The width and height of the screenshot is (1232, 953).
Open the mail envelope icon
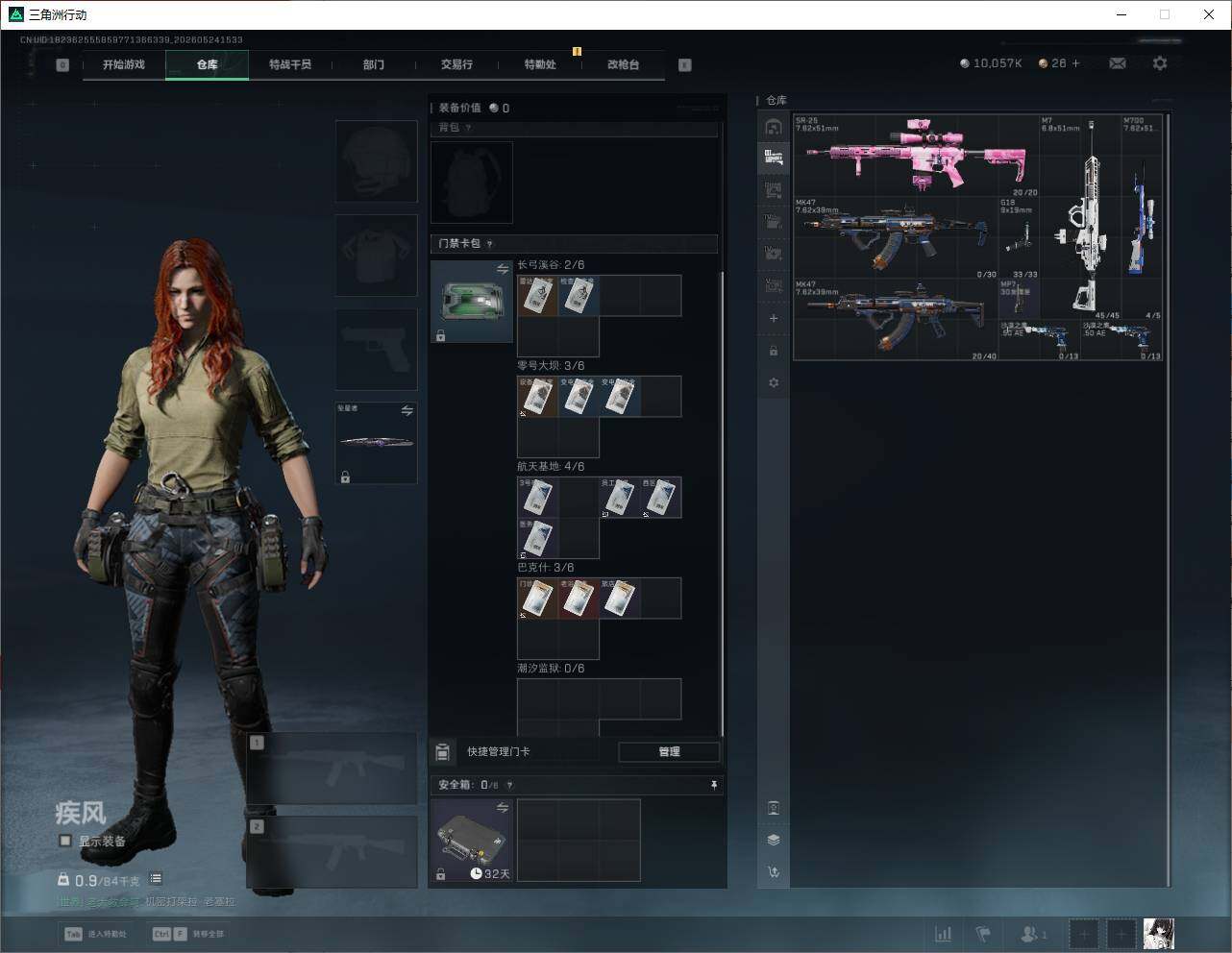click(1118, 63)
